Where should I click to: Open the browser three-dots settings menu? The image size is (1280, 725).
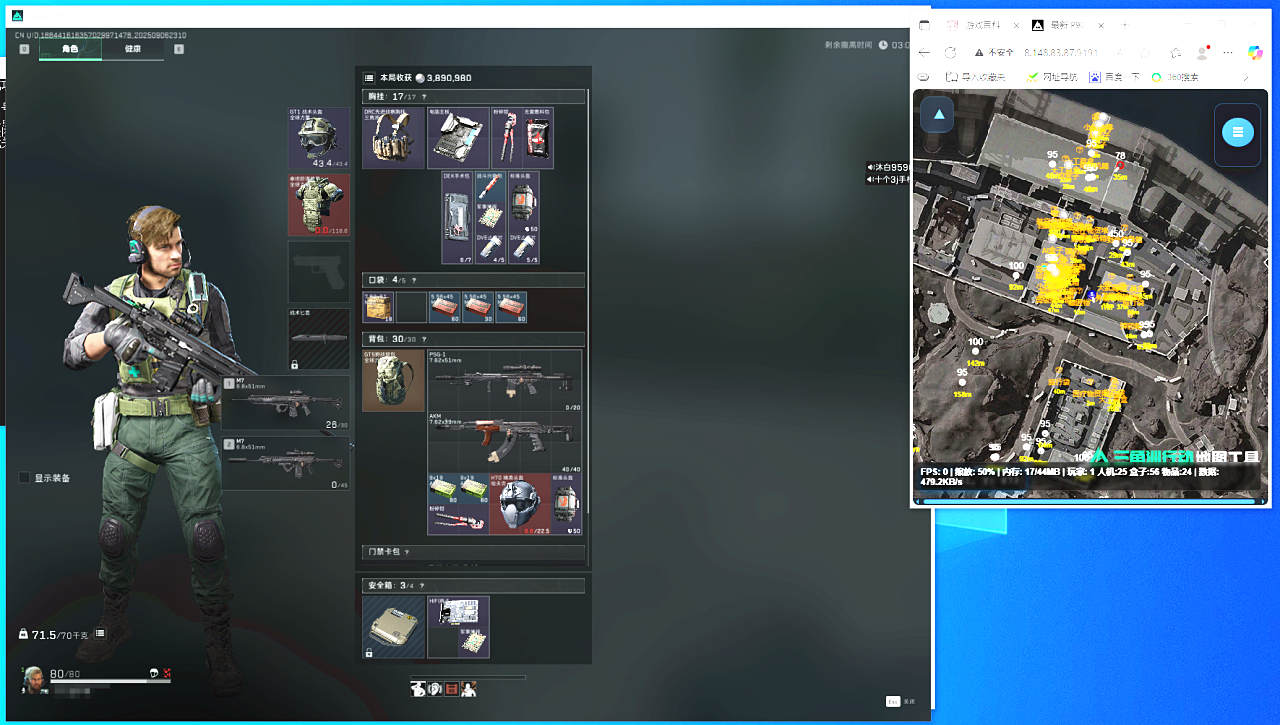click(1229, 52)
